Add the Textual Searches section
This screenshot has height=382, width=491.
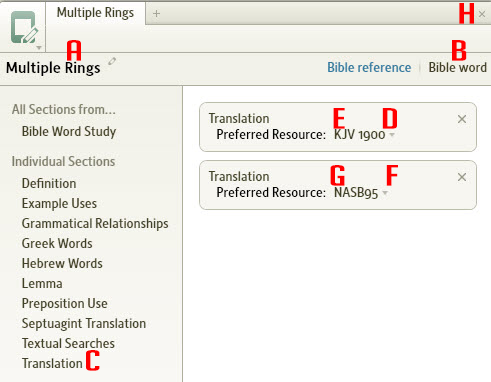68,343
